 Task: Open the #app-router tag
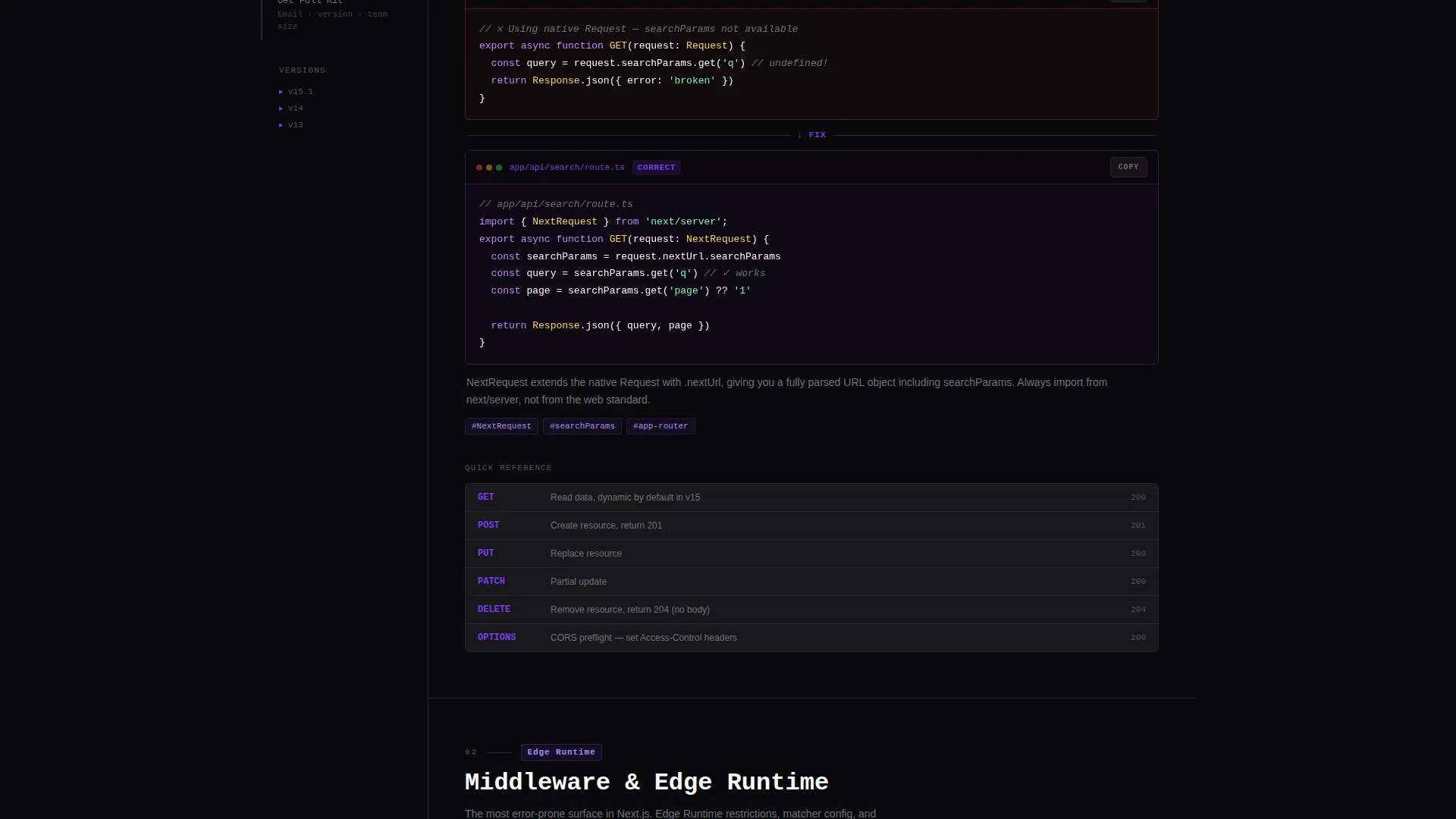coord(661,426)
